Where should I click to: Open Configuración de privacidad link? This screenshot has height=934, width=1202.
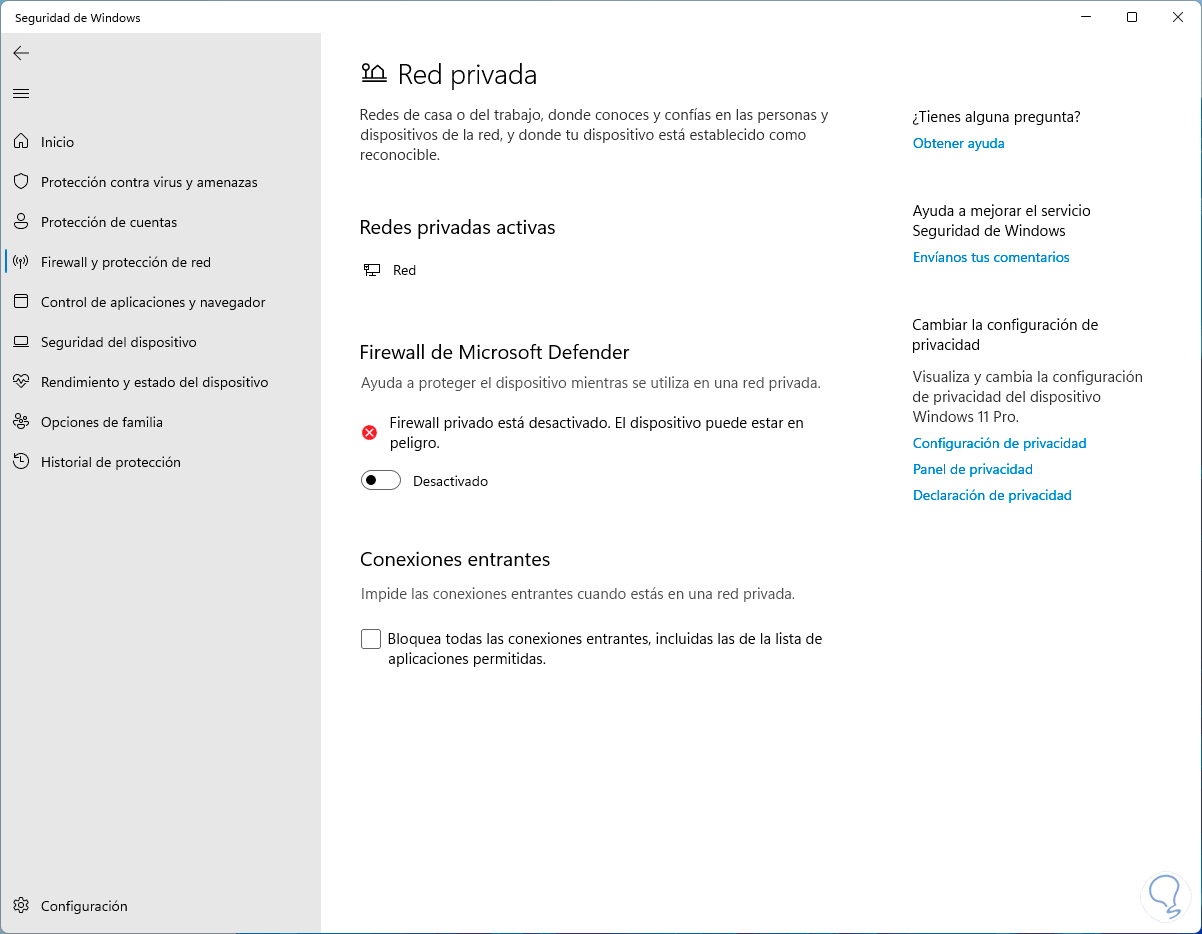coord(999,443)
